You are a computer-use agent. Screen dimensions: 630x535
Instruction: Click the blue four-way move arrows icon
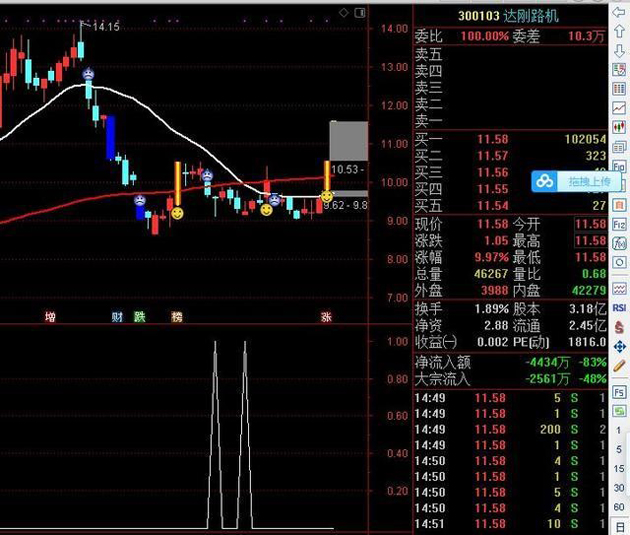click(619, 346)
